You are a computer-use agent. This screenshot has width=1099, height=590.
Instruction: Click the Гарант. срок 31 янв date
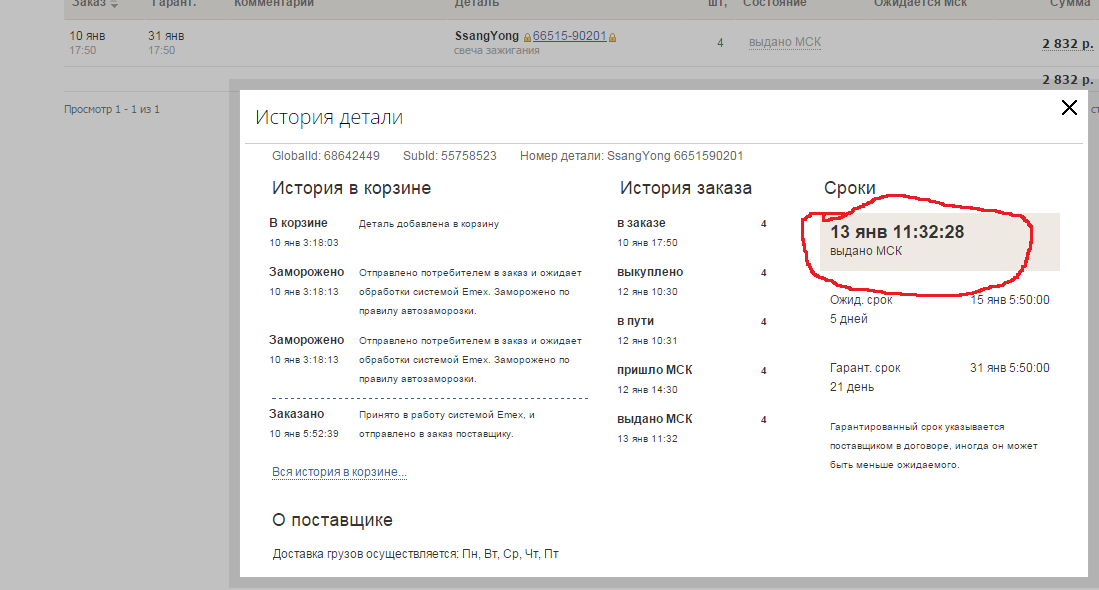[1009, 368]
